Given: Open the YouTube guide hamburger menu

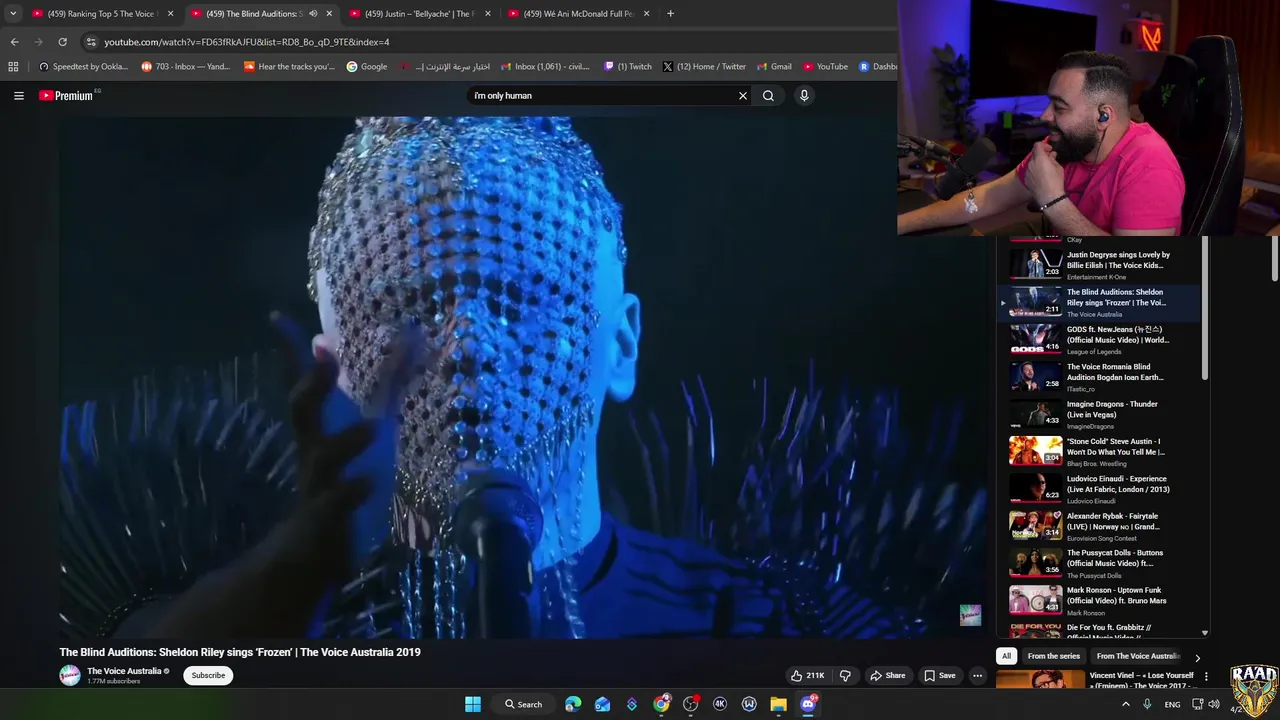Looking at the screenshot, I should pos(18,96).
